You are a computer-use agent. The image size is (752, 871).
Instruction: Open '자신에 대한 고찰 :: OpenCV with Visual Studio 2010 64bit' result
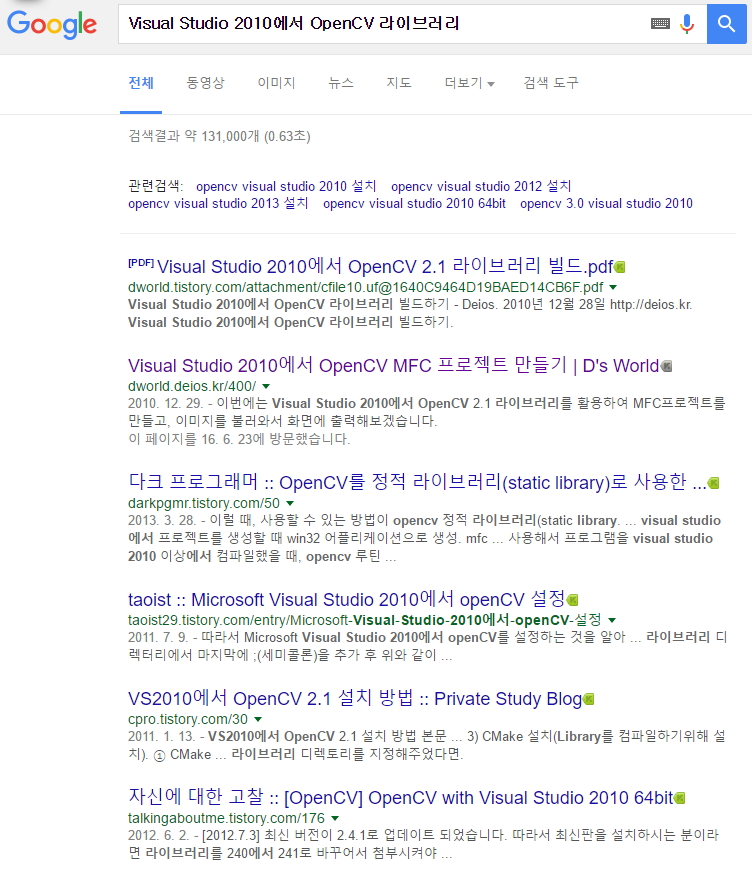click(x=400, y=797)
